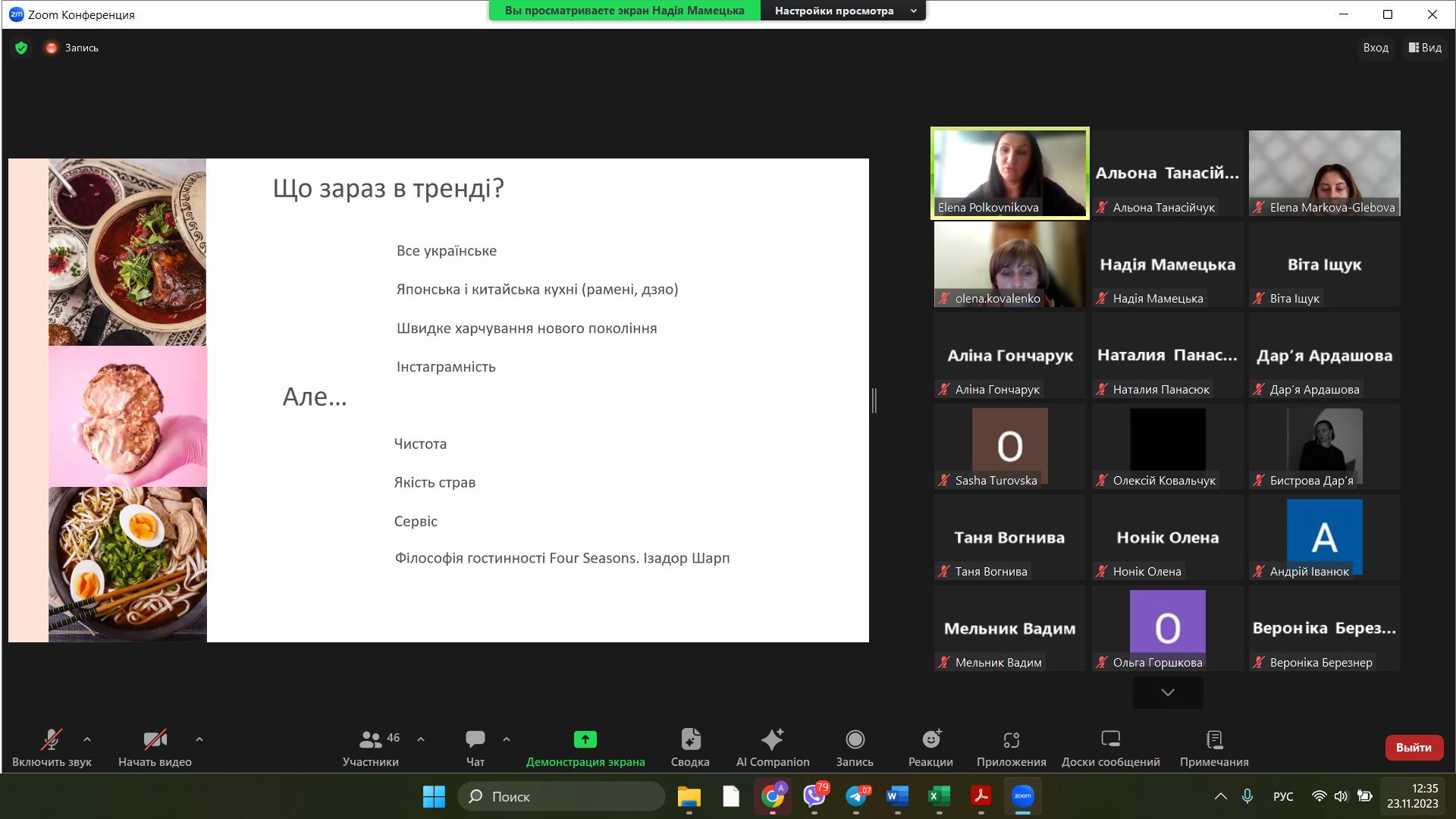Screen dimensions: 1456x819
Task: Click the Вход sign-in button
Action: point(1375,48)
